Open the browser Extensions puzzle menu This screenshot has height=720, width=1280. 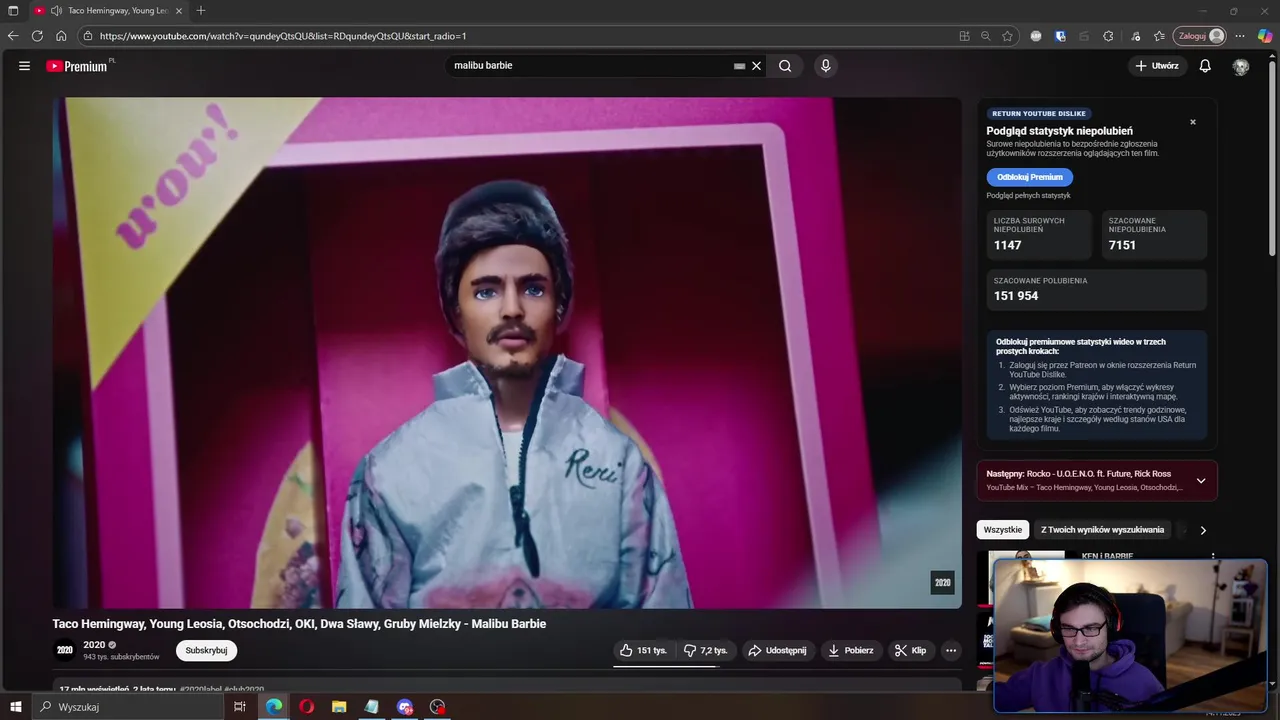click(x=1108, y=36)
